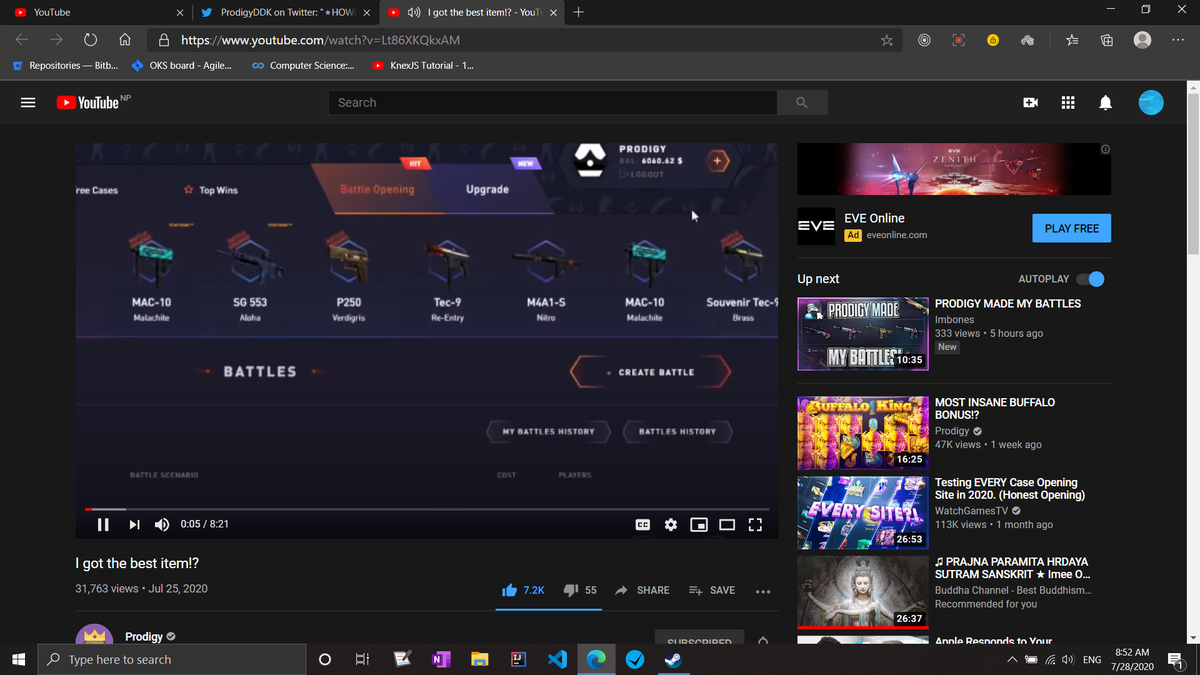The width and height of the screenshot is (1200, 675).
Task: Open File Explorer from the taskbar
Action: click(479, 660)
